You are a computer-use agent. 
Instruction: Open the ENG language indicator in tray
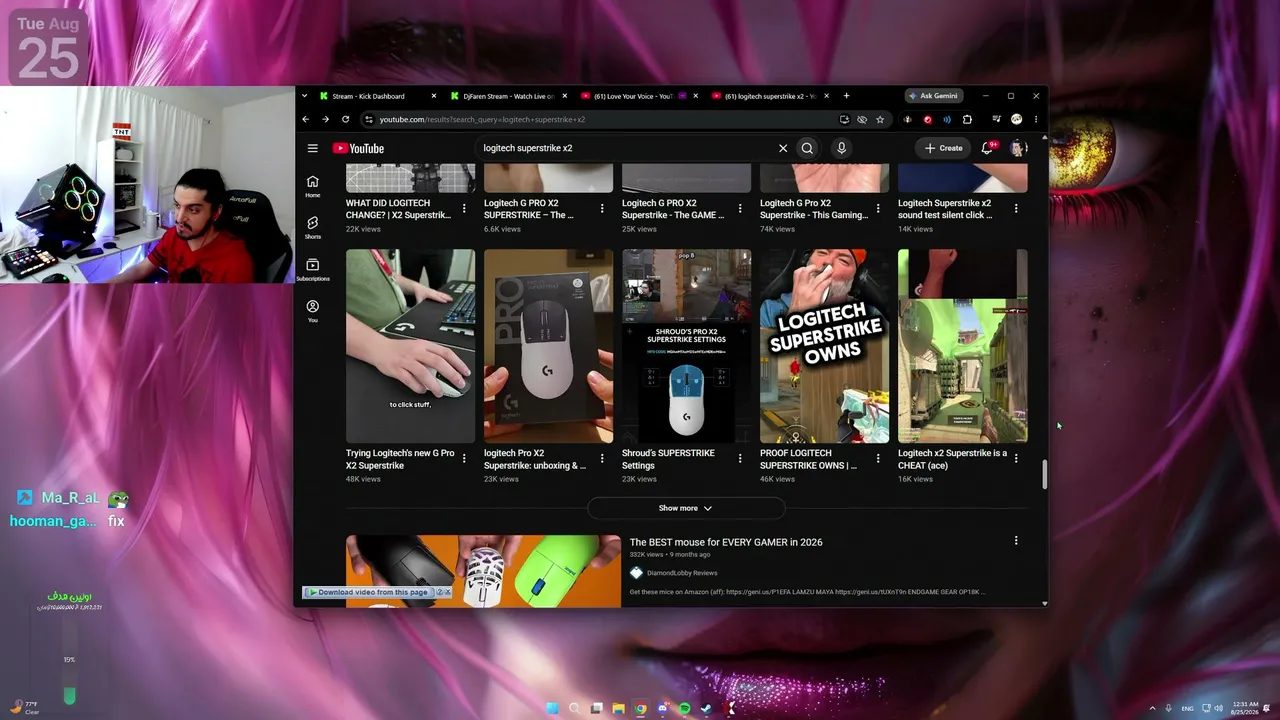(x=1187, y=709)
